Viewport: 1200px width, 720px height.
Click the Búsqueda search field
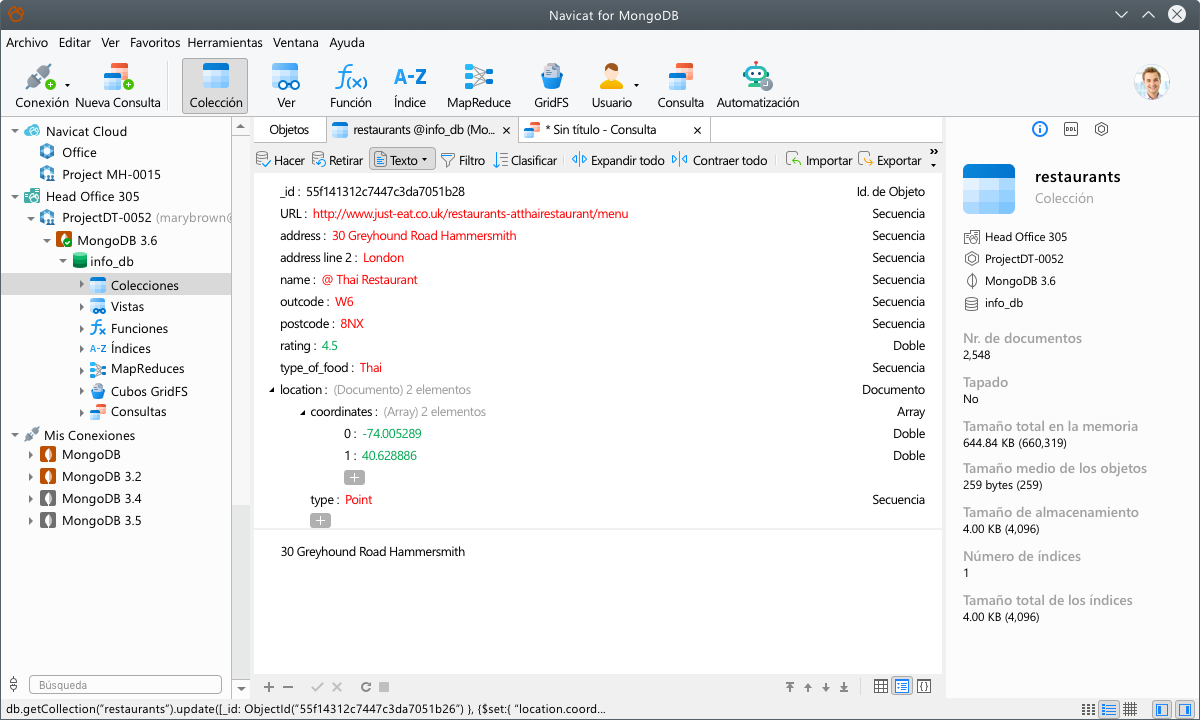125,685
